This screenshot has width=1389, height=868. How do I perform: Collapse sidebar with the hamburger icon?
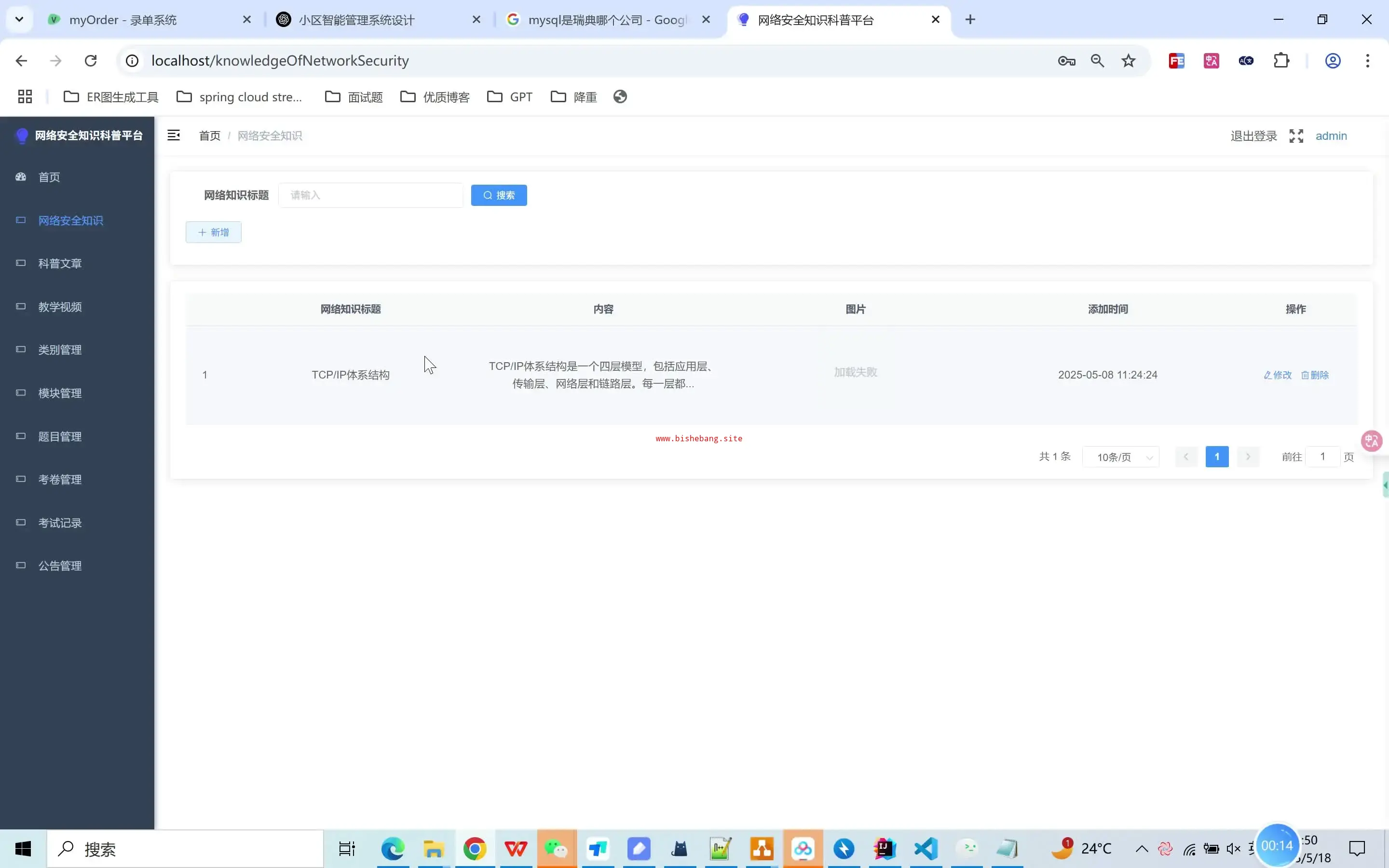173,136
